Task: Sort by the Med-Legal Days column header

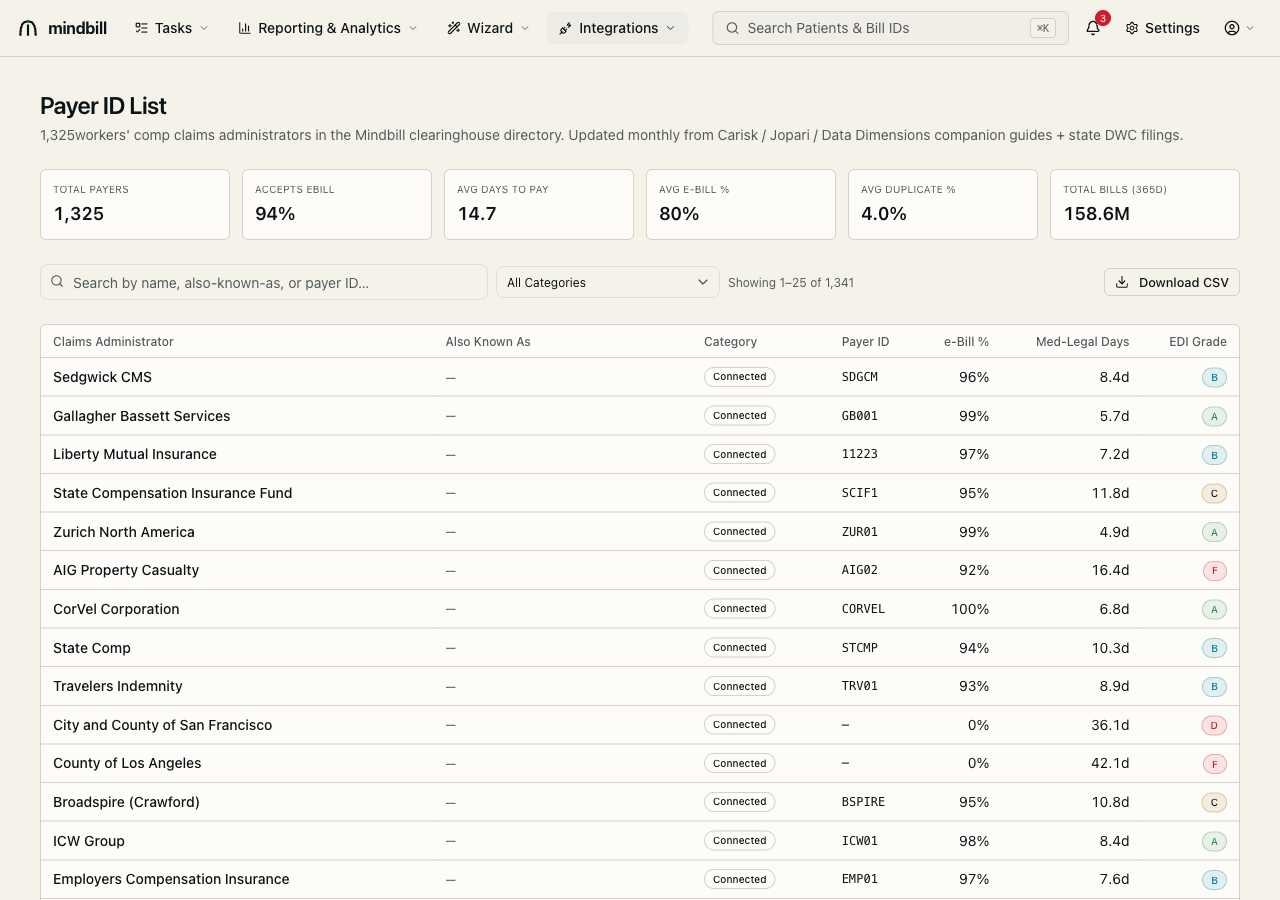Action: 1083,341
